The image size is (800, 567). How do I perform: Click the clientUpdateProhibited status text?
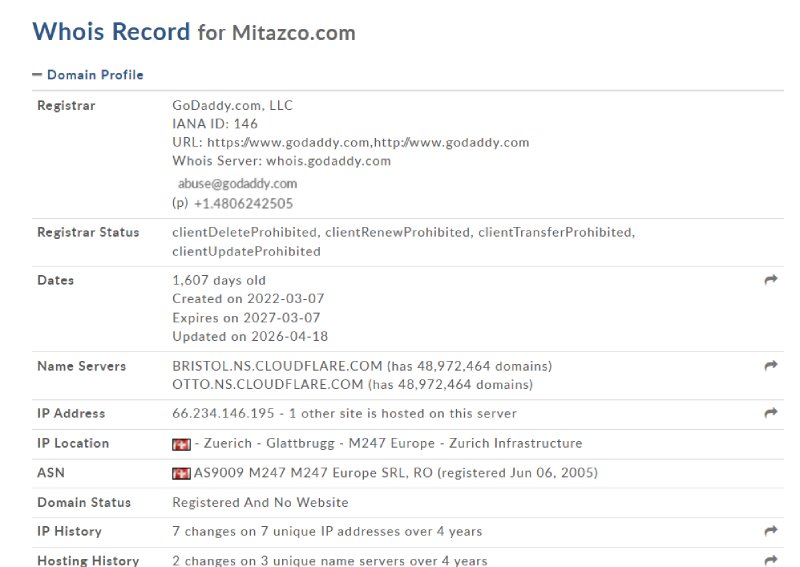pos(246,251)
